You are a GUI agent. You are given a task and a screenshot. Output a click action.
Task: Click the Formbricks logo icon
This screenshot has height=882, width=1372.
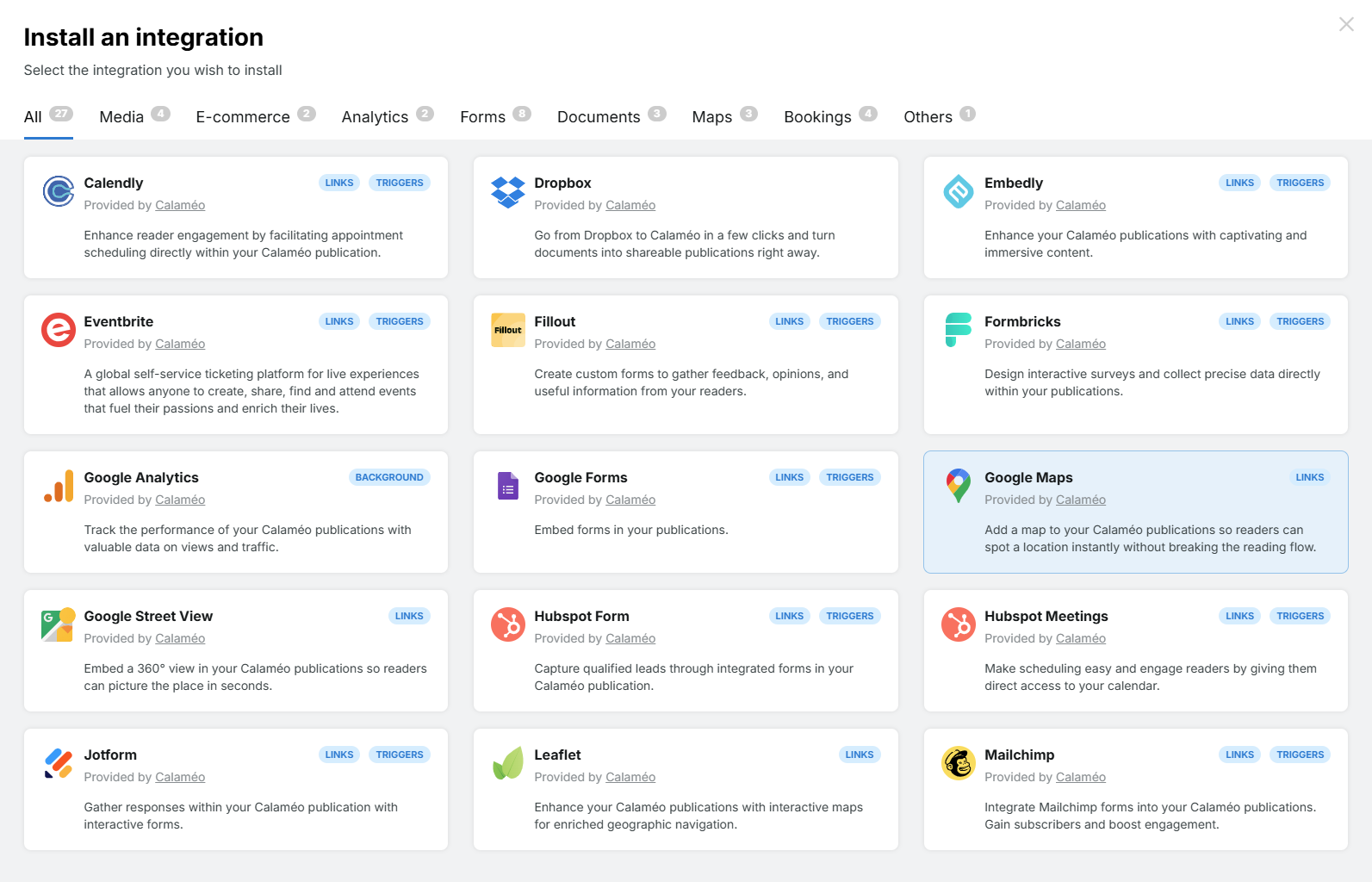959,330
